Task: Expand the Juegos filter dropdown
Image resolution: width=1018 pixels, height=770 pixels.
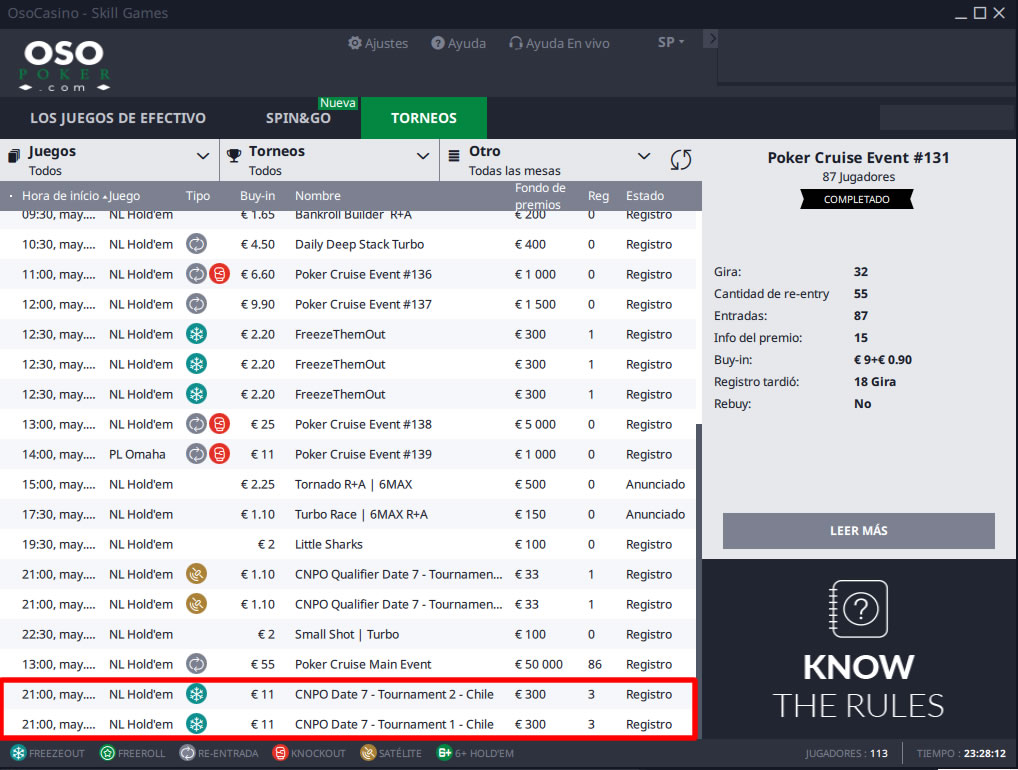Action: click(203, 156)
